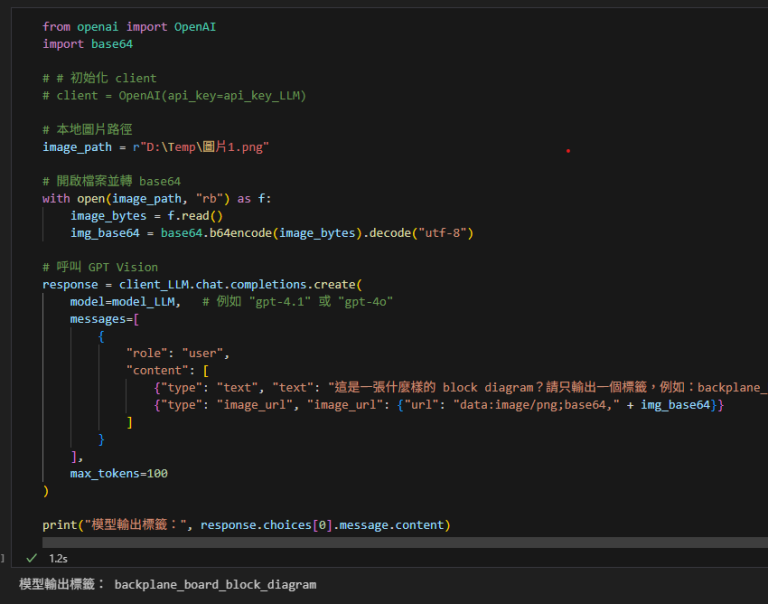Click the 'data:image/png;base64,' URL string
The image size is (768, 604).
[x=536, y=405]
